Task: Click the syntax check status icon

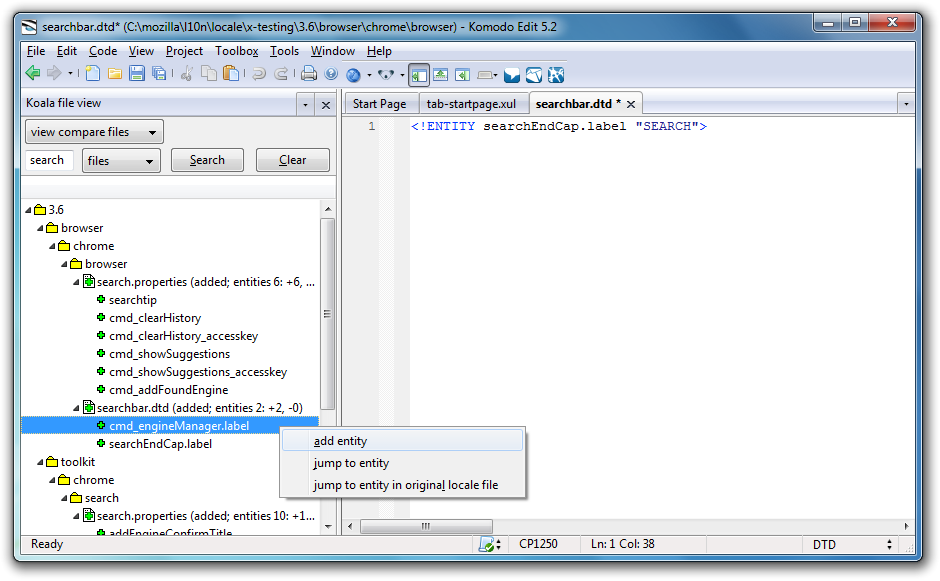Action: point(486,544)
